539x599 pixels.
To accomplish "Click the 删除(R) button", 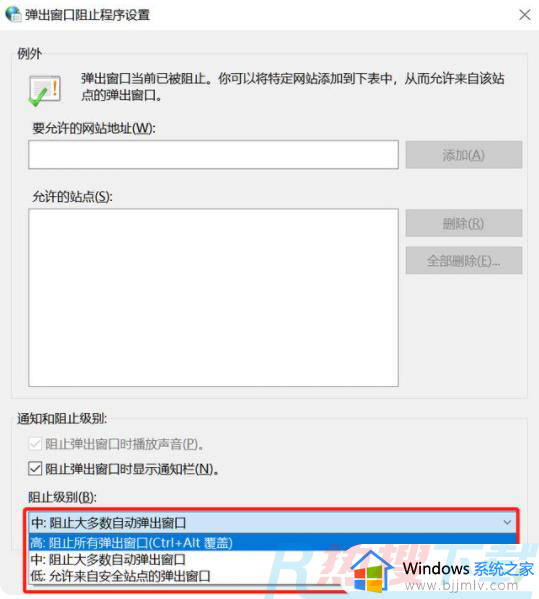I will [x=464, y=223].
